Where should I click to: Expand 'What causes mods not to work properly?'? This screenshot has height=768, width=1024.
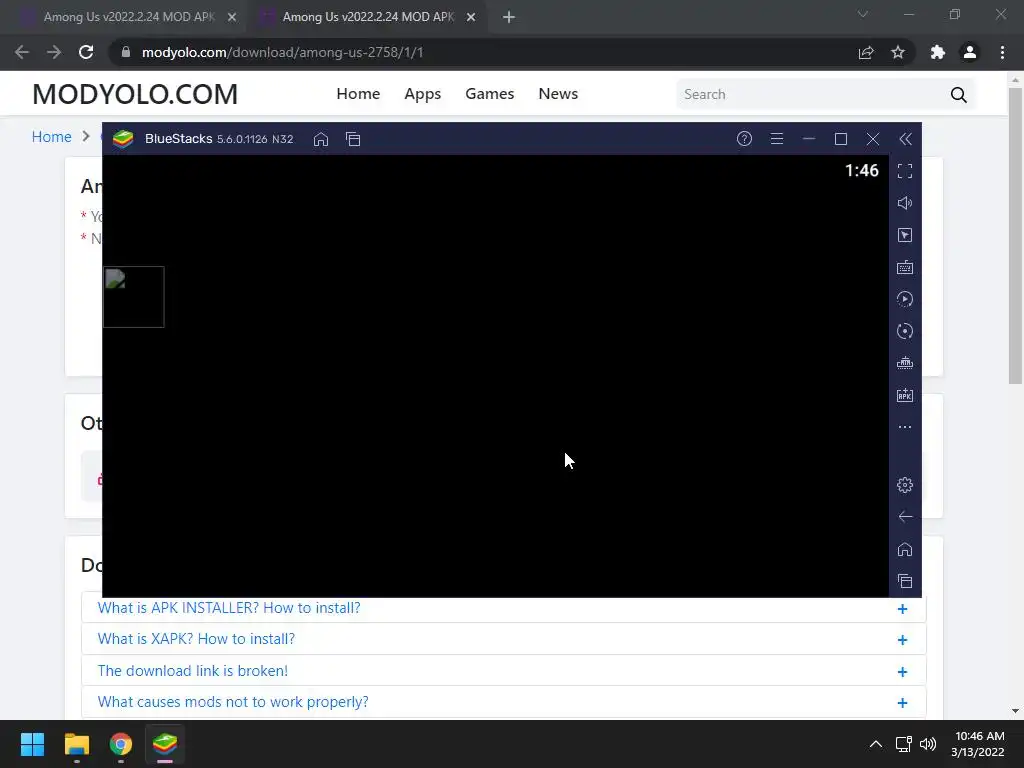pos(504,702)
